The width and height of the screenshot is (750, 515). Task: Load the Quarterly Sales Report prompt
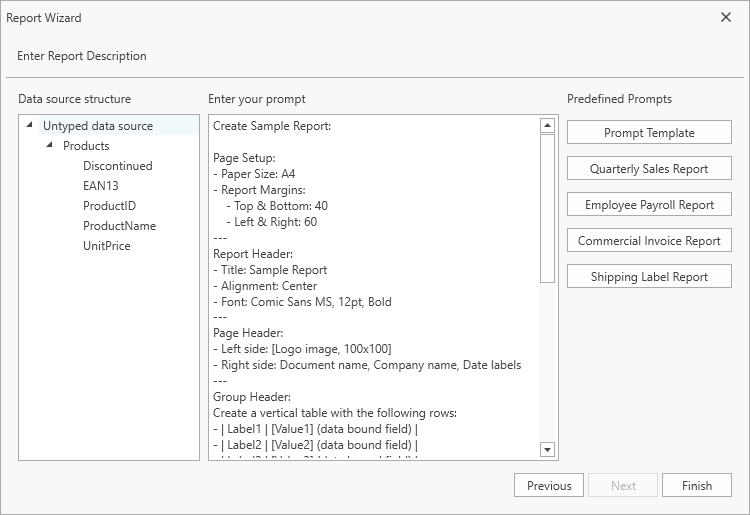tap(649, 169)
